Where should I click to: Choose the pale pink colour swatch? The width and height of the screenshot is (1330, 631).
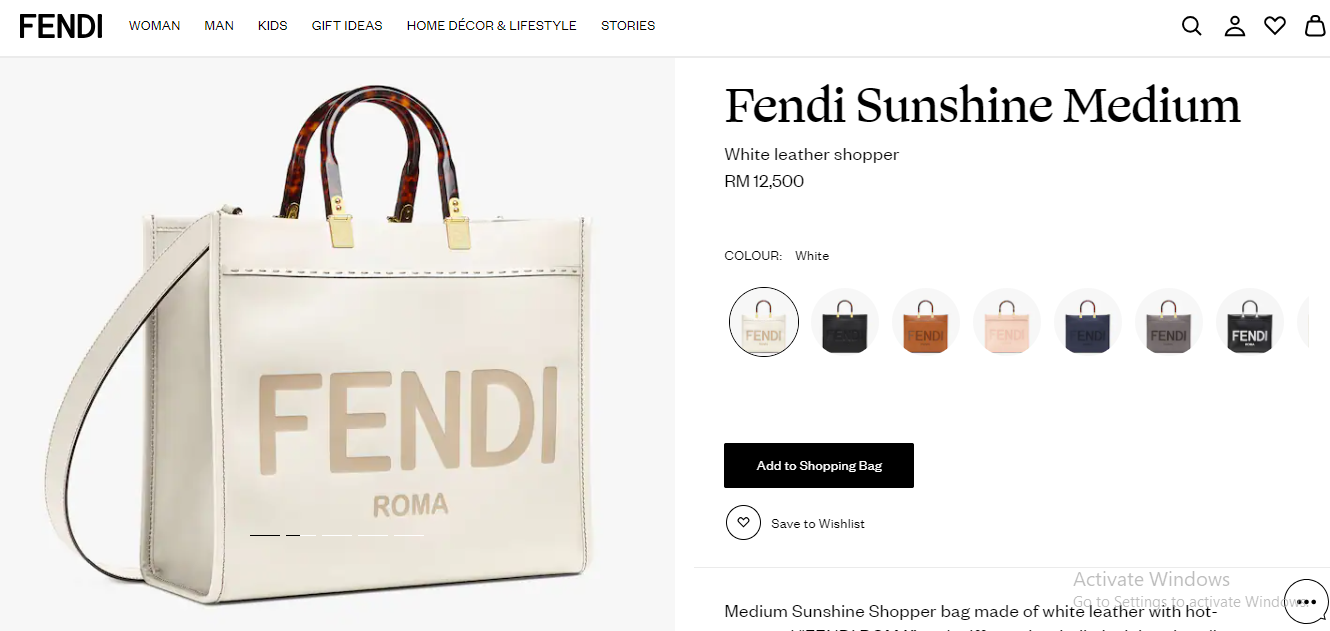pos(1007,322)
